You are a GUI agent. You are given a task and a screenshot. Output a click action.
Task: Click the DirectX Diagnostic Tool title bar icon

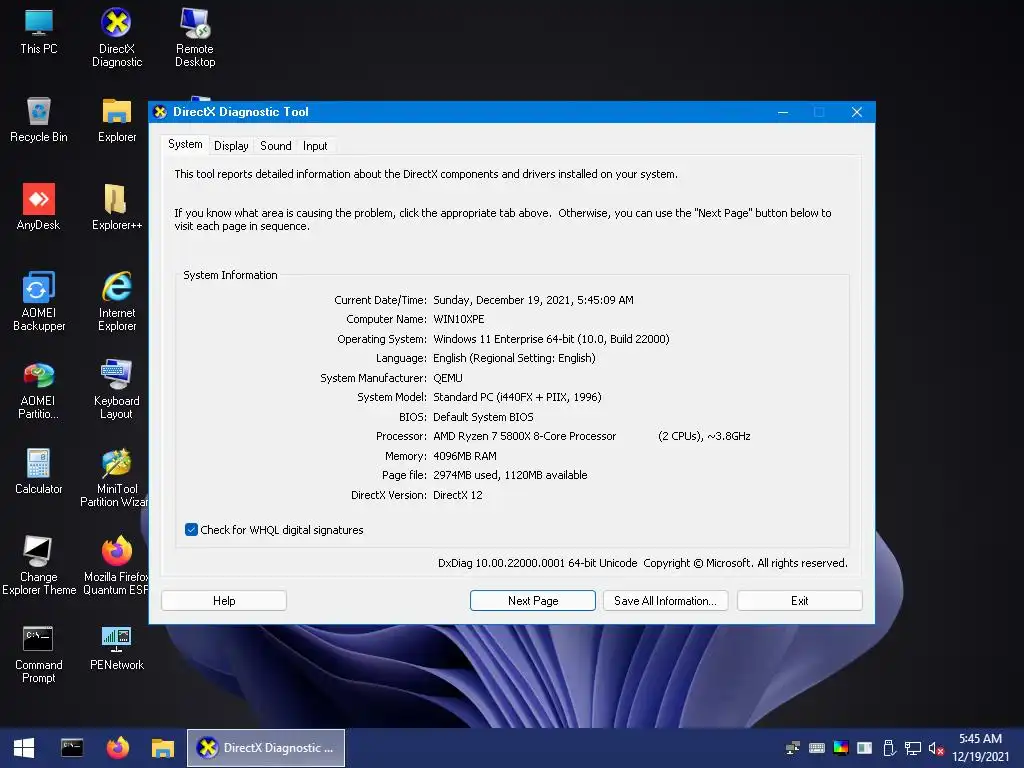tap(160, 112)
